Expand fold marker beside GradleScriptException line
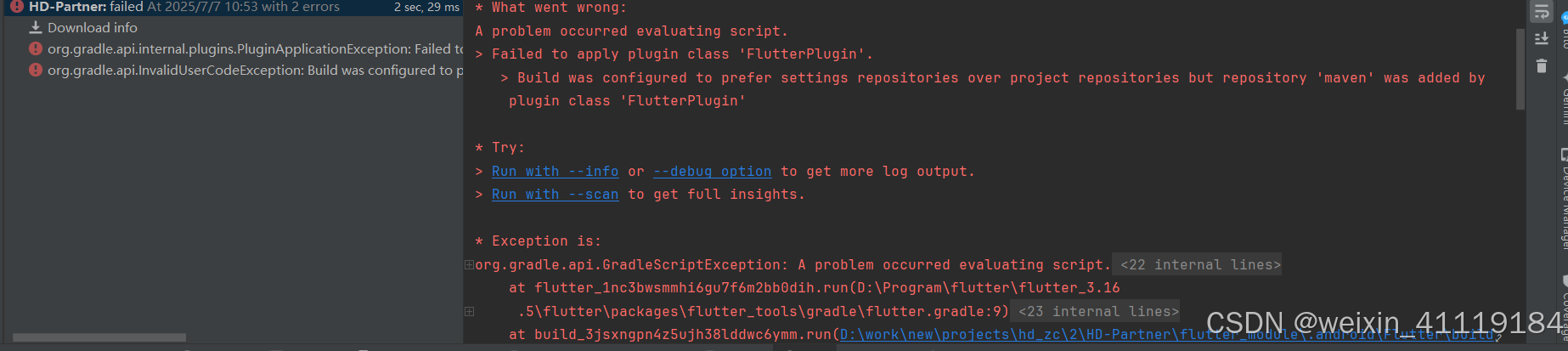Image resolution: width=1568 pixels, height=351 pixels. [469, 264]
